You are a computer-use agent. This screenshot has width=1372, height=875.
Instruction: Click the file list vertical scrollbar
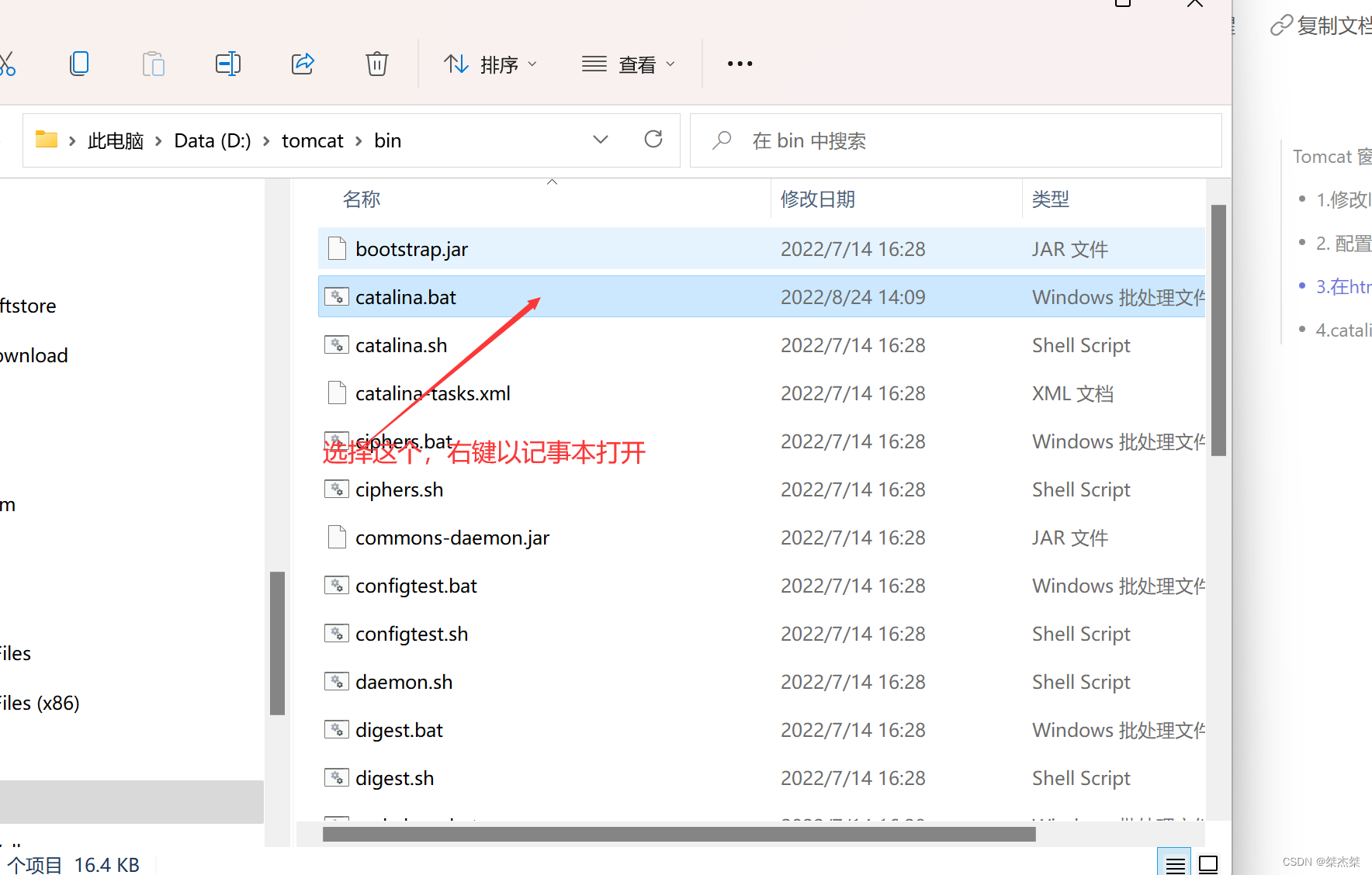click(x=1218, y=330)
